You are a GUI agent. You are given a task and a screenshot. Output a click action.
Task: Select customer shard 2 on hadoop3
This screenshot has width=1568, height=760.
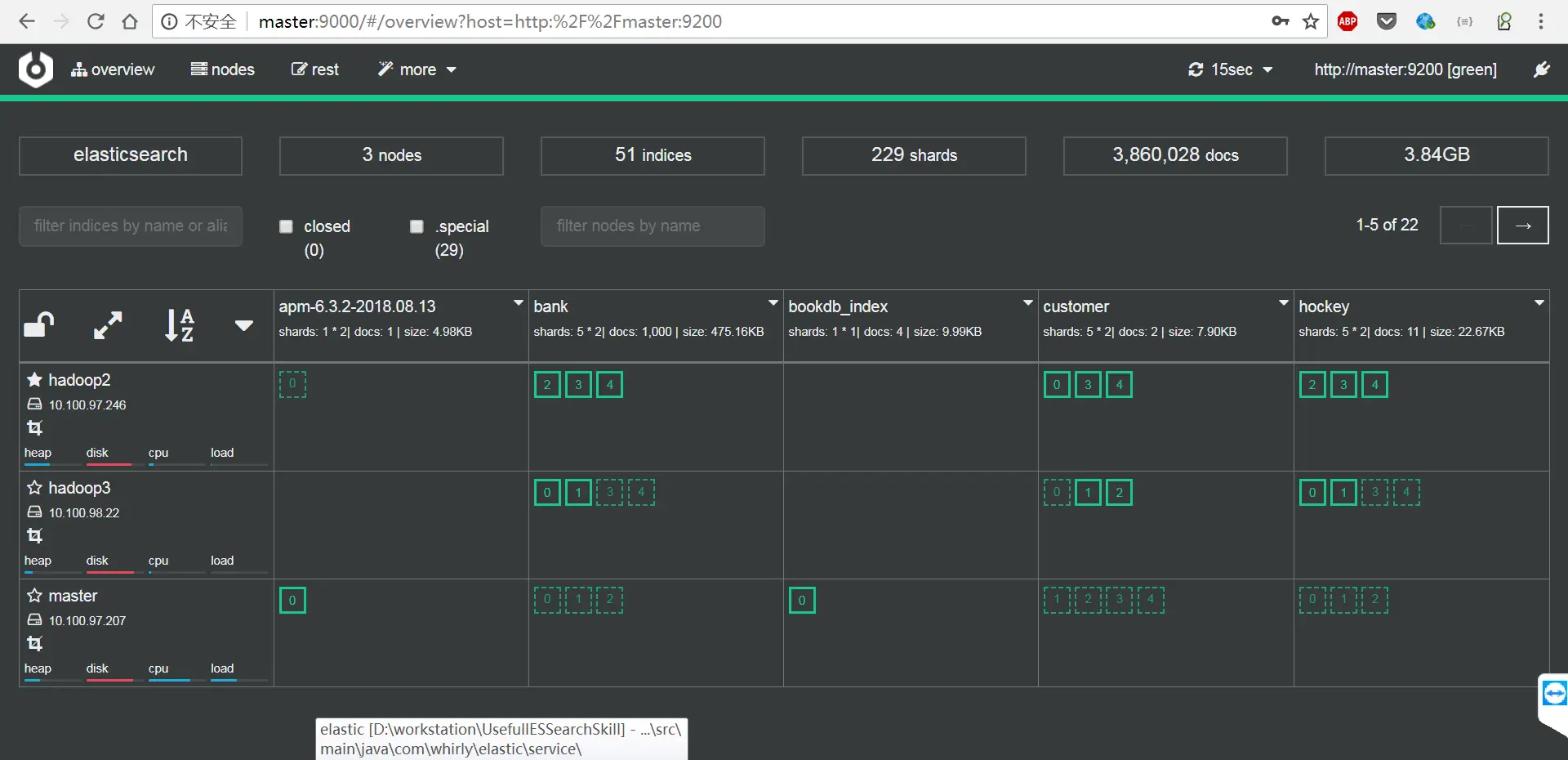coord(1119,493)
